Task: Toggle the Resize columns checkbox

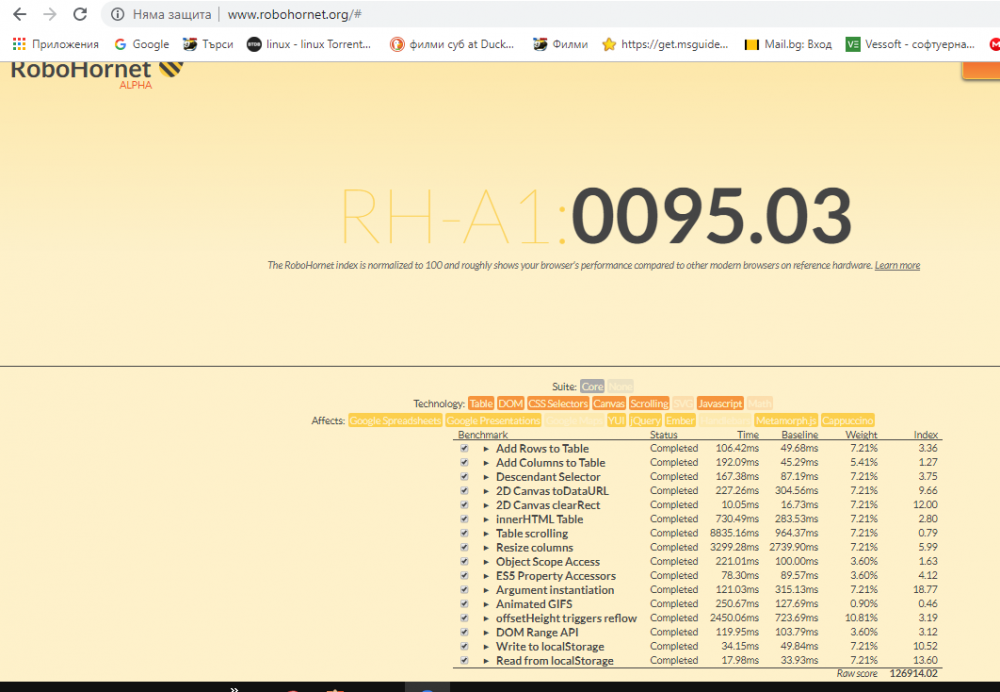Action: coord(464,547)
